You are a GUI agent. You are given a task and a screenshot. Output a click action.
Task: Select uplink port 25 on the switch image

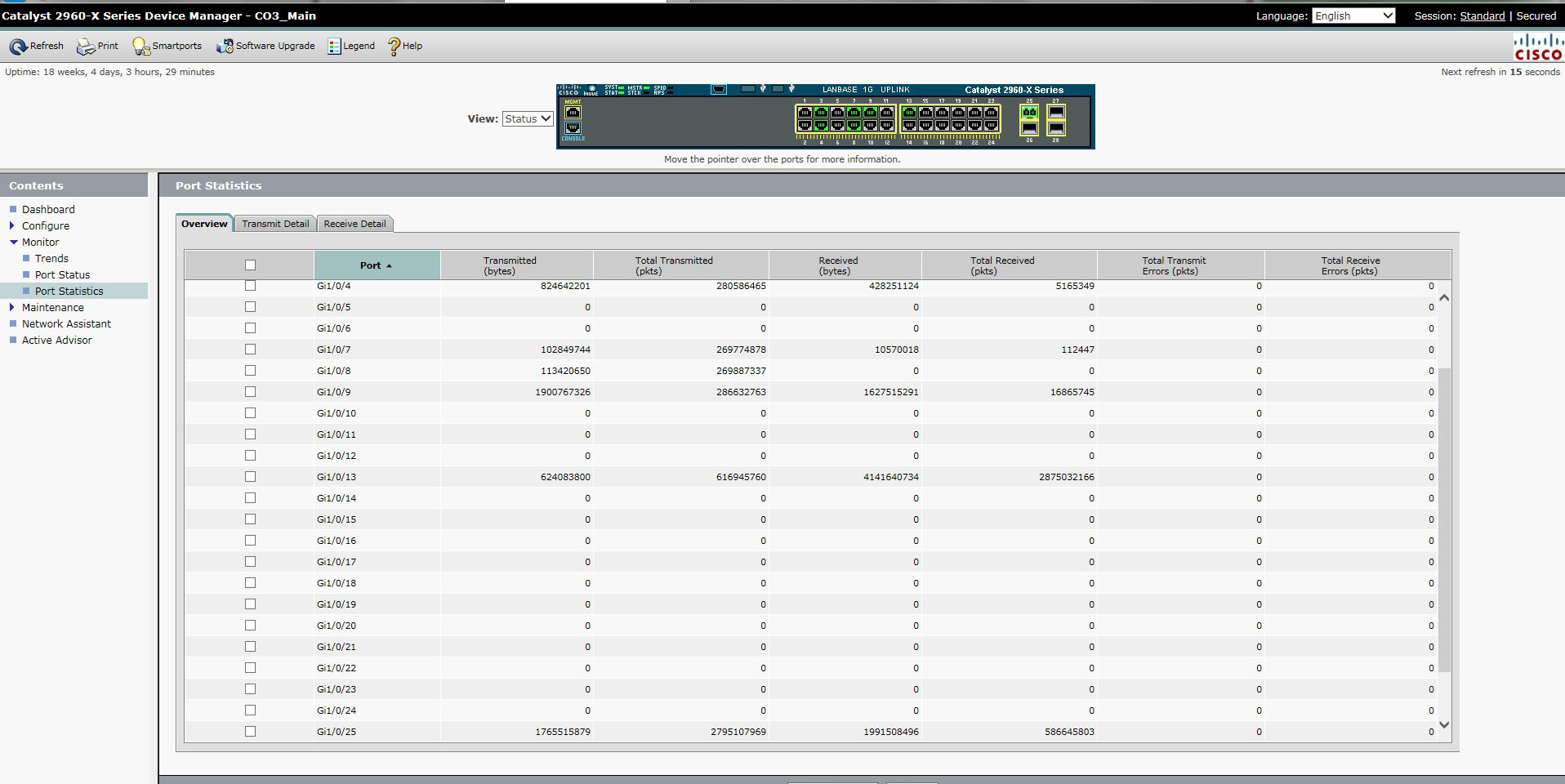pyautogui.click(x=1029, y=112)
